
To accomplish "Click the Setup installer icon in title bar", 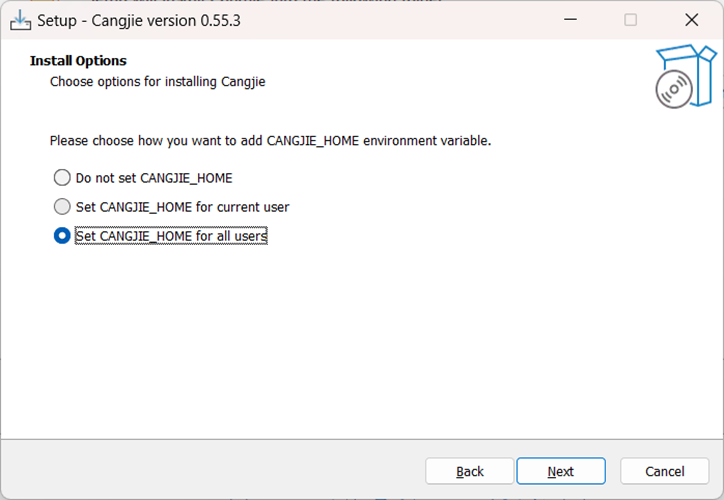I will (x=20, y=20).
